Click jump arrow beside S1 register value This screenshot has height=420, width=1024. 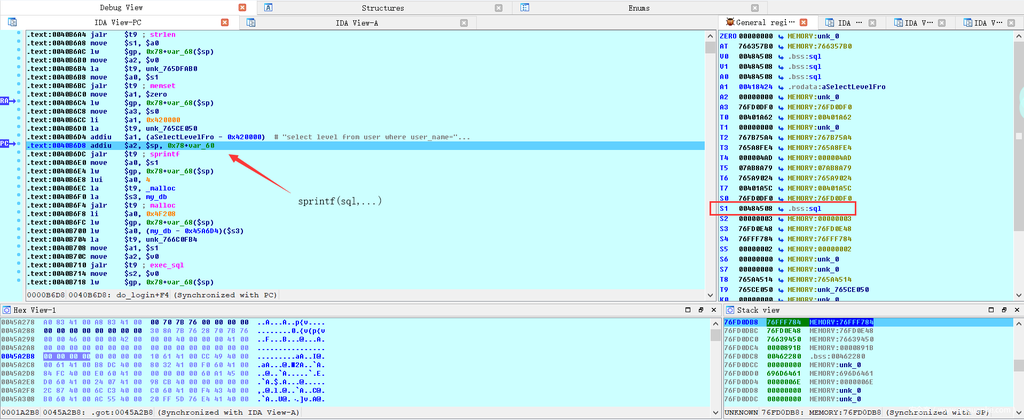tap(780, 209)
